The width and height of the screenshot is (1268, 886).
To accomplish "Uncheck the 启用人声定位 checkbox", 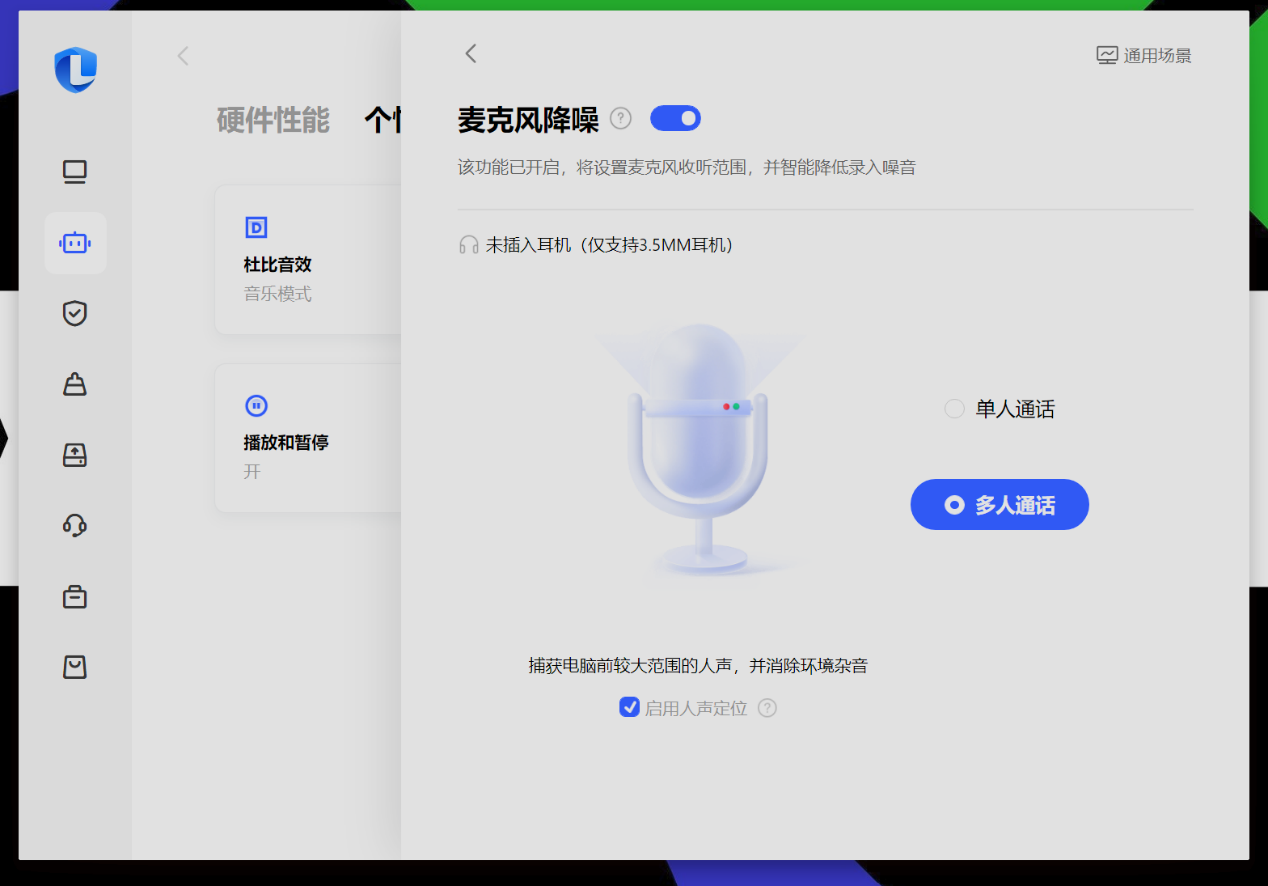I will (629, 708).
